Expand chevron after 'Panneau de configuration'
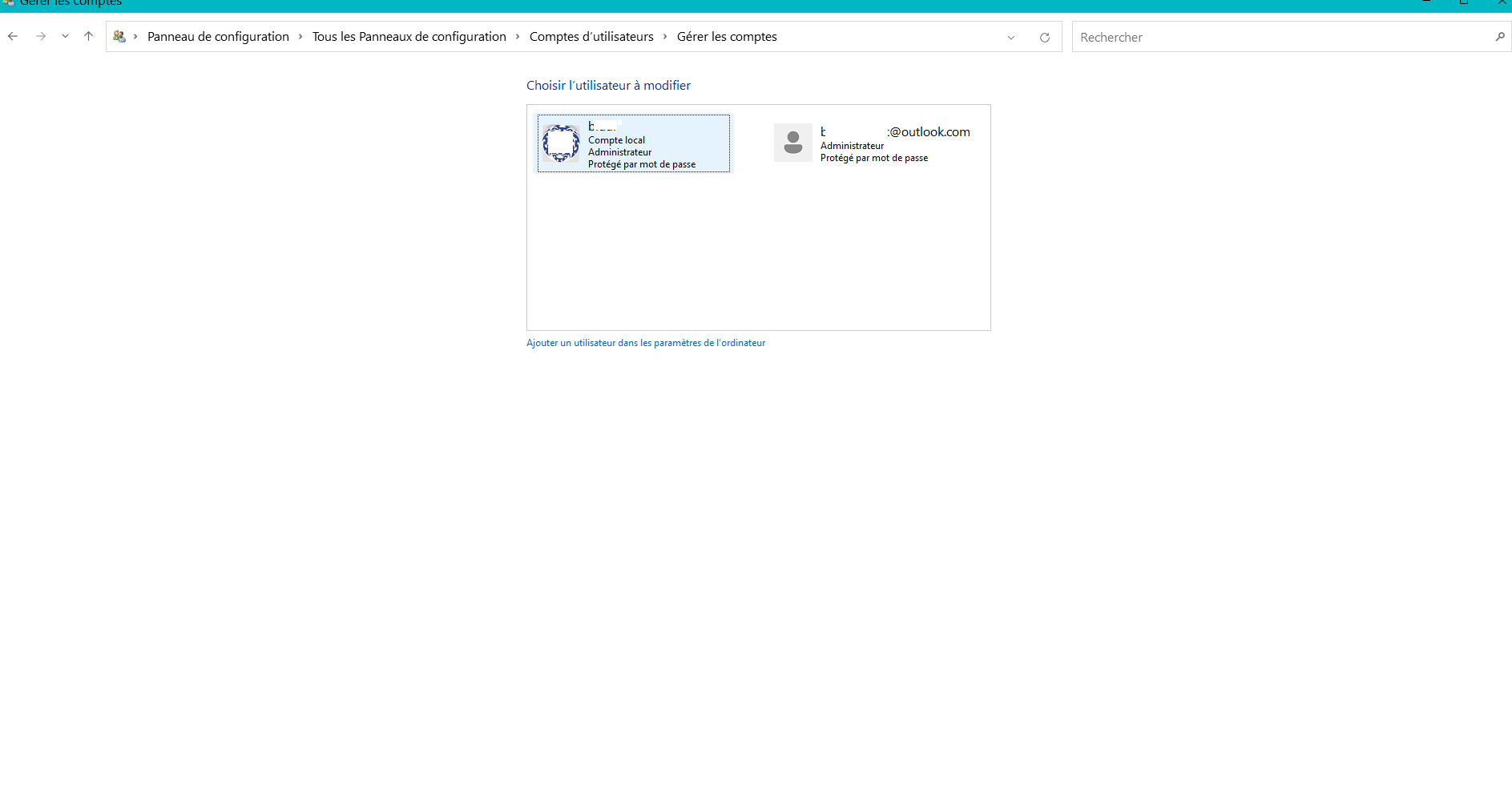 click(300, 36)
